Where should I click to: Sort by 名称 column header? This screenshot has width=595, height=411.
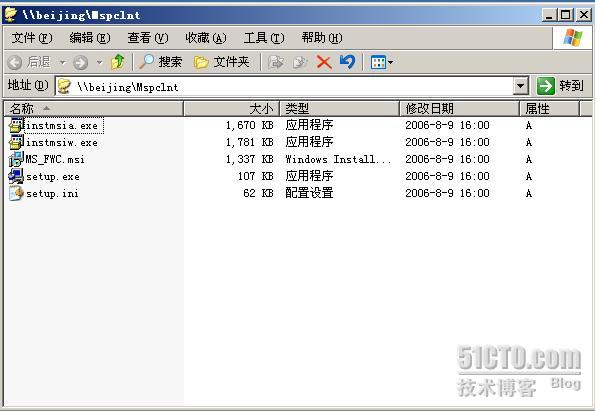[93, 109]
